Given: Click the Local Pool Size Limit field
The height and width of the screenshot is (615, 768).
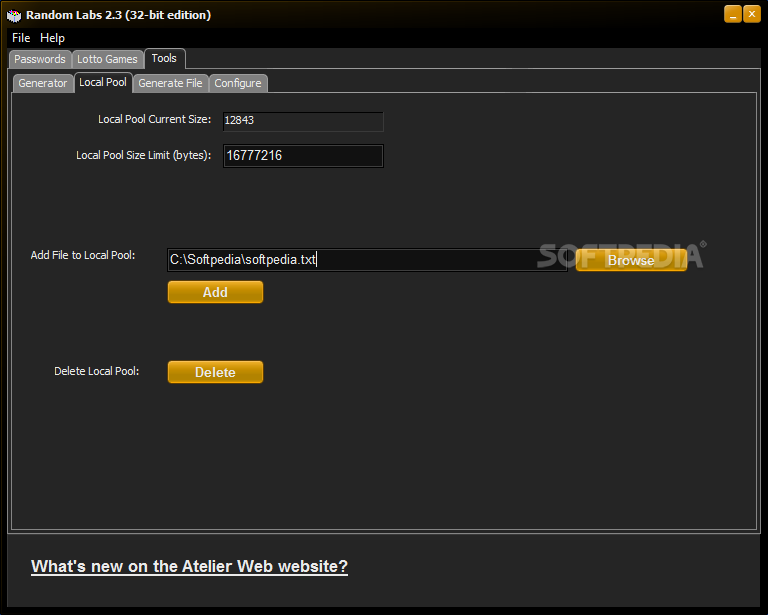Looking at the screenshot, I should pyautogui.click(x=303, y=156).
